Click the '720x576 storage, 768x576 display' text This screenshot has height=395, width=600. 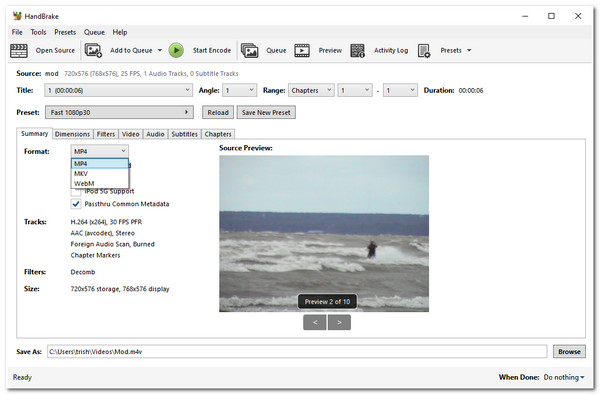pyautogui.click(x=120, y=289)
